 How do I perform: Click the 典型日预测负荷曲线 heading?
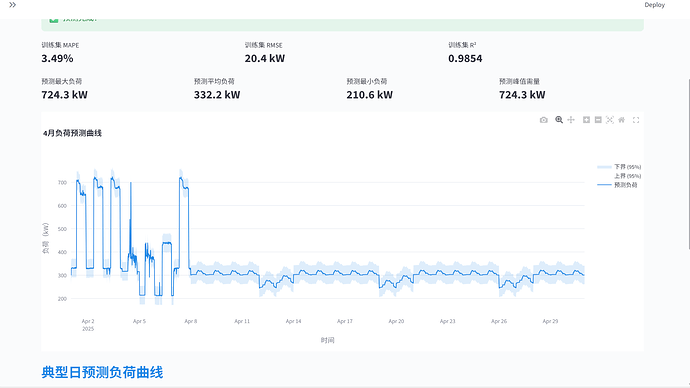102,372
